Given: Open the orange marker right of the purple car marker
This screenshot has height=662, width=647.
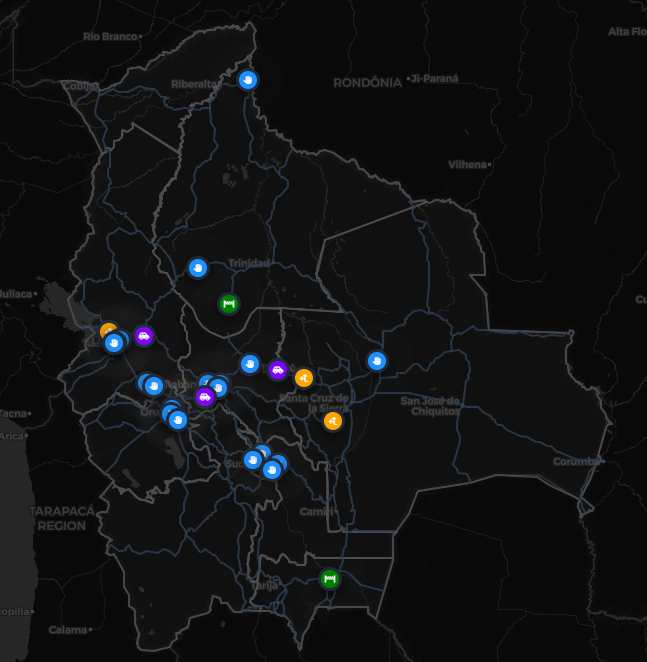Looking at the screenshot, I should tap(304, 377).
